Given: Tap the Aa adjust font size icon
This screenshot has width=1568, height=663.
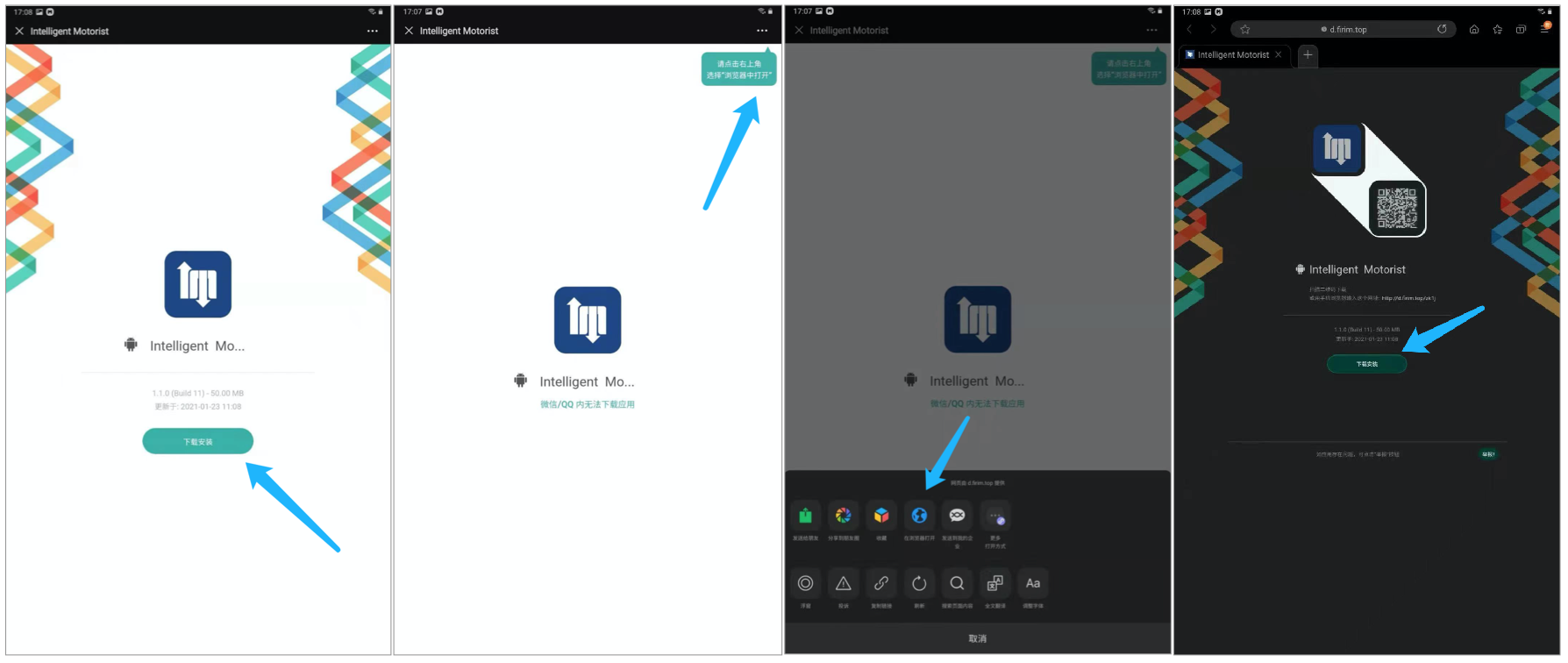Looking at the screenshot, I should [x=1033, y=583].
